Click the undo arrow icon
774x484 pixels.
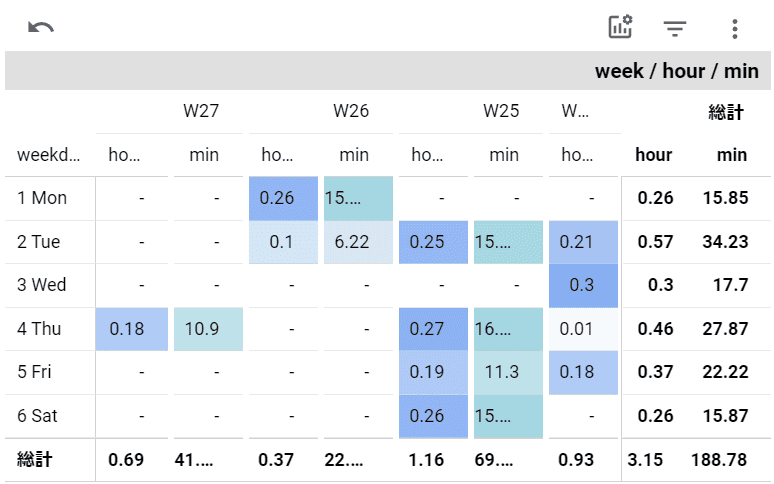coord(41,28)
